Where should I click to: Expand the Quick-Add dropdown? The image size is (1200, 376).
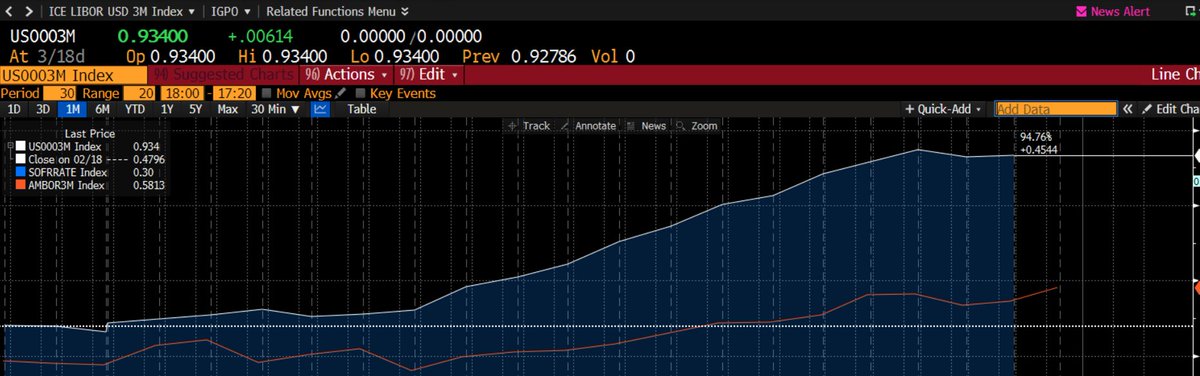pyautogui.click(x=943, y=109)
